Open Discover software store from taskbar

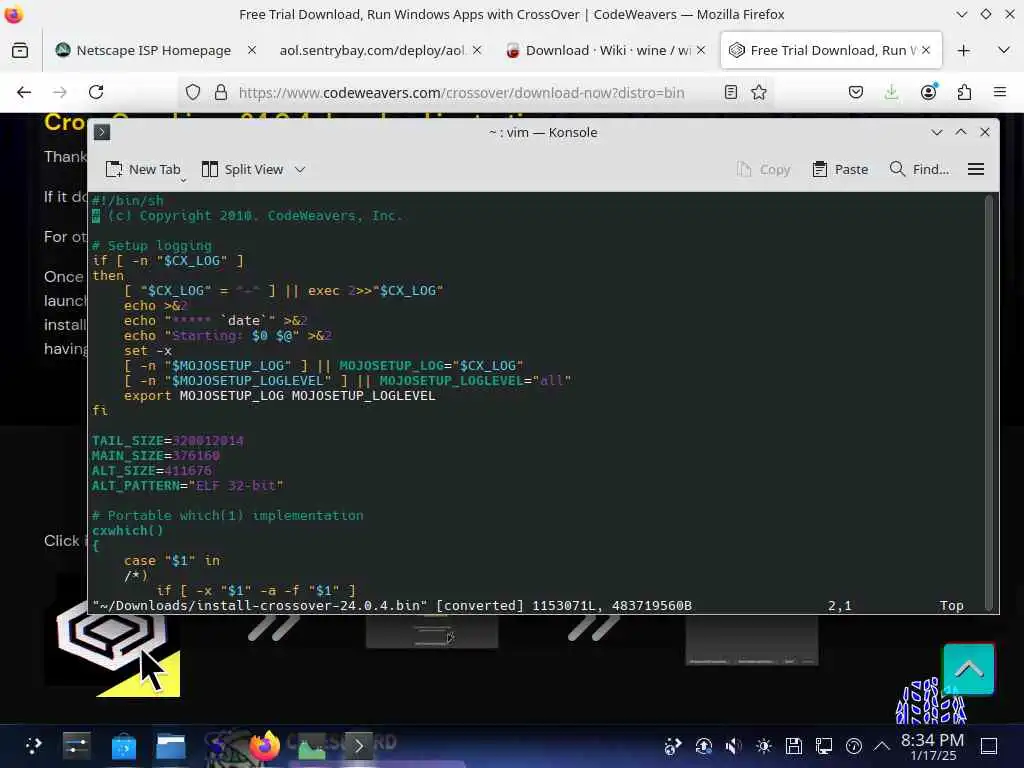[x=123, y=746]
